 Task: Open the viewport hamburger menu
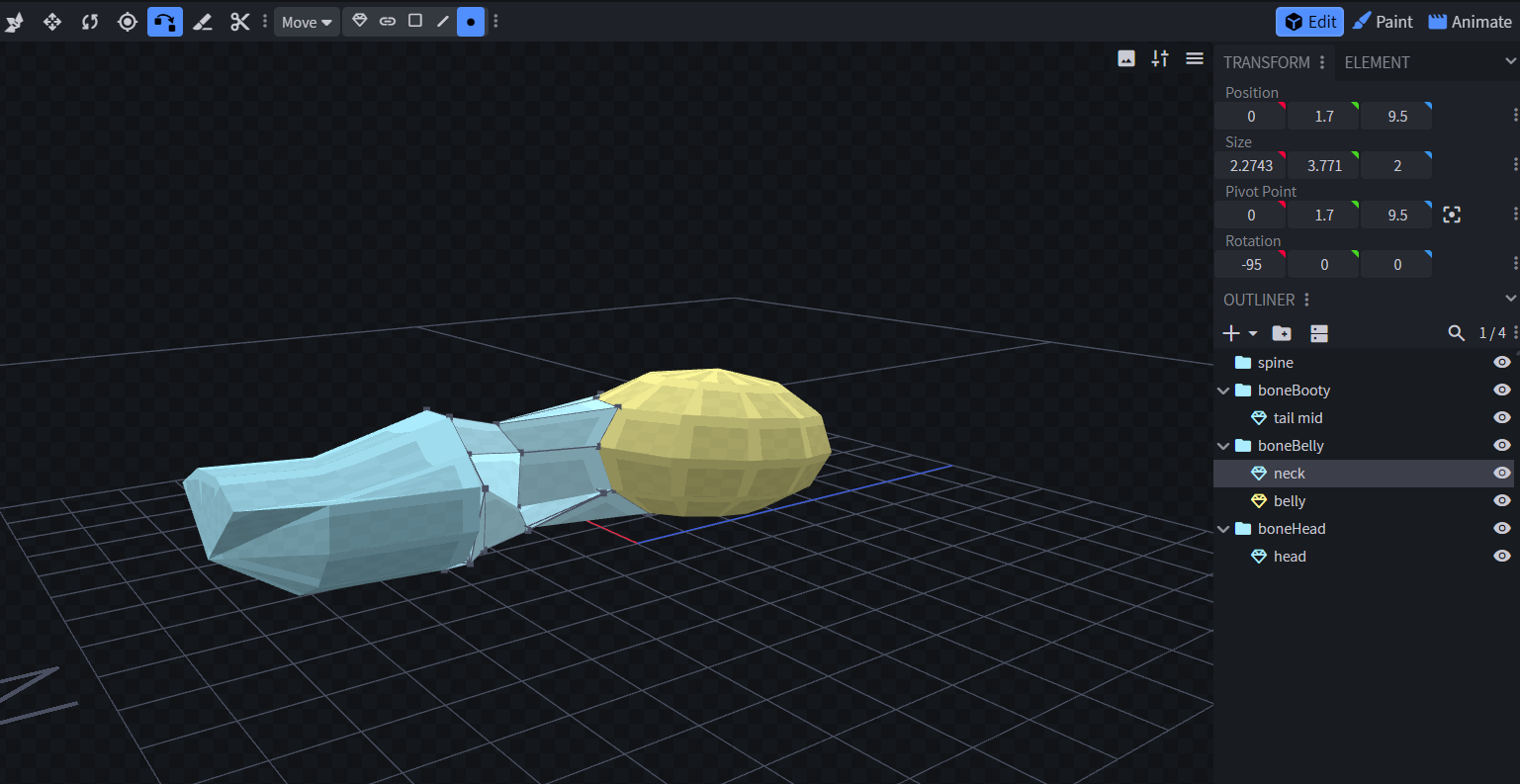(1195, 58)
